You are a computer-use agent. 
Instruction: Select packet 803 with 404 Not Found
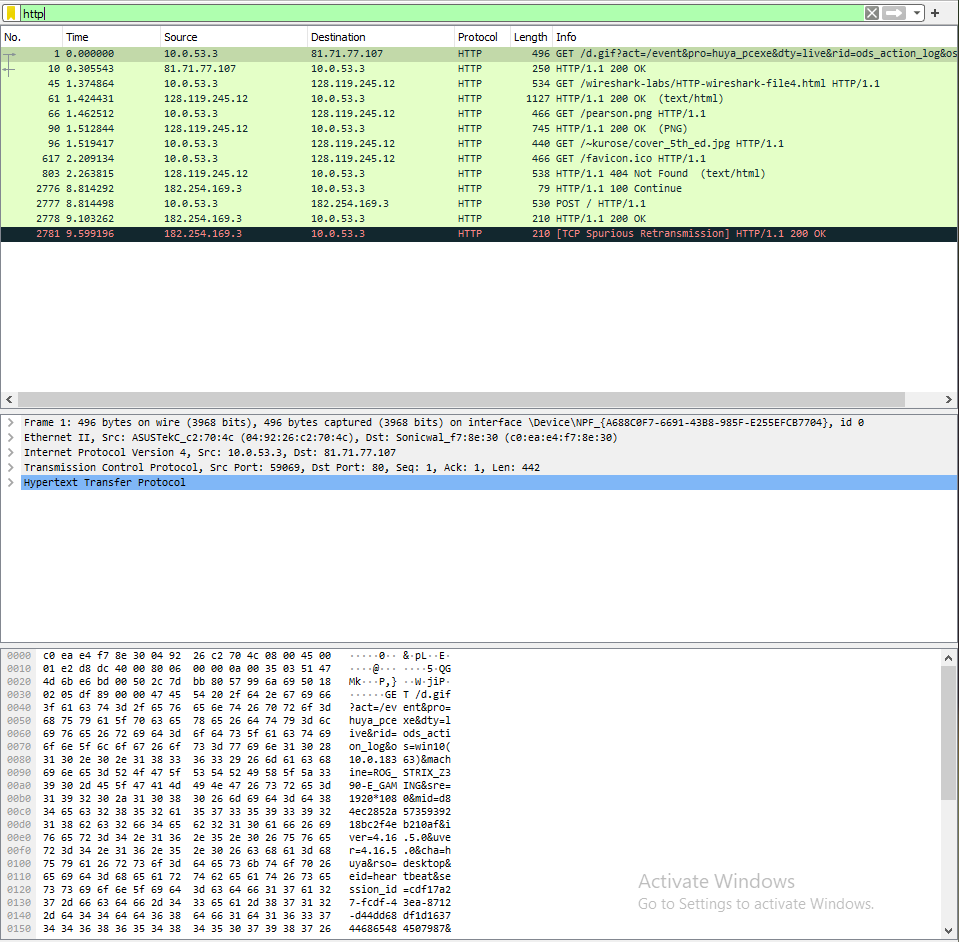300,173
